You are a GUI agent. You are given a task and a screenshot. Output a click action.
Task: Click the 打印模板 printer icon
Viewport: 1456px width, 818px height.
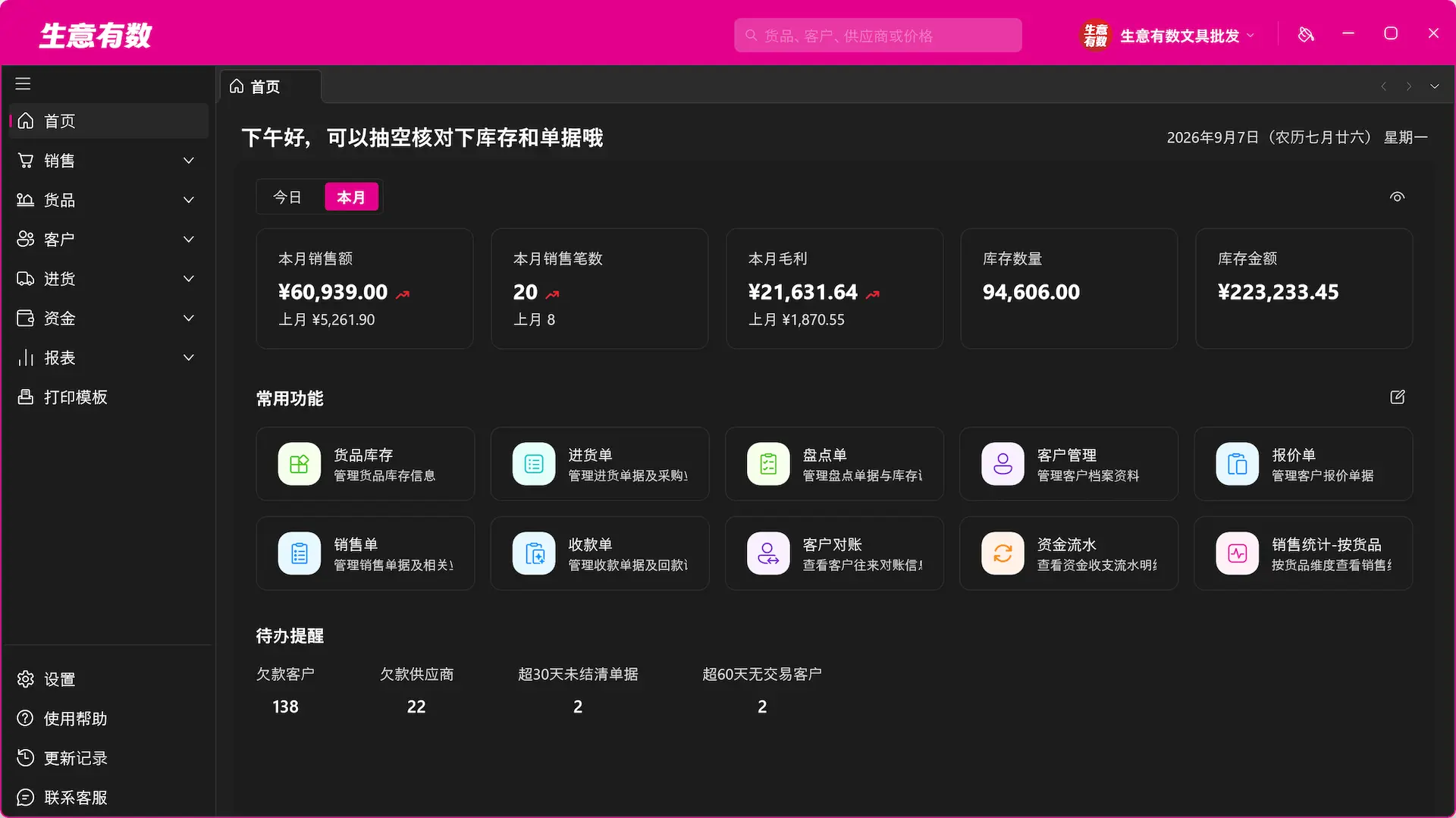point(26,397)
